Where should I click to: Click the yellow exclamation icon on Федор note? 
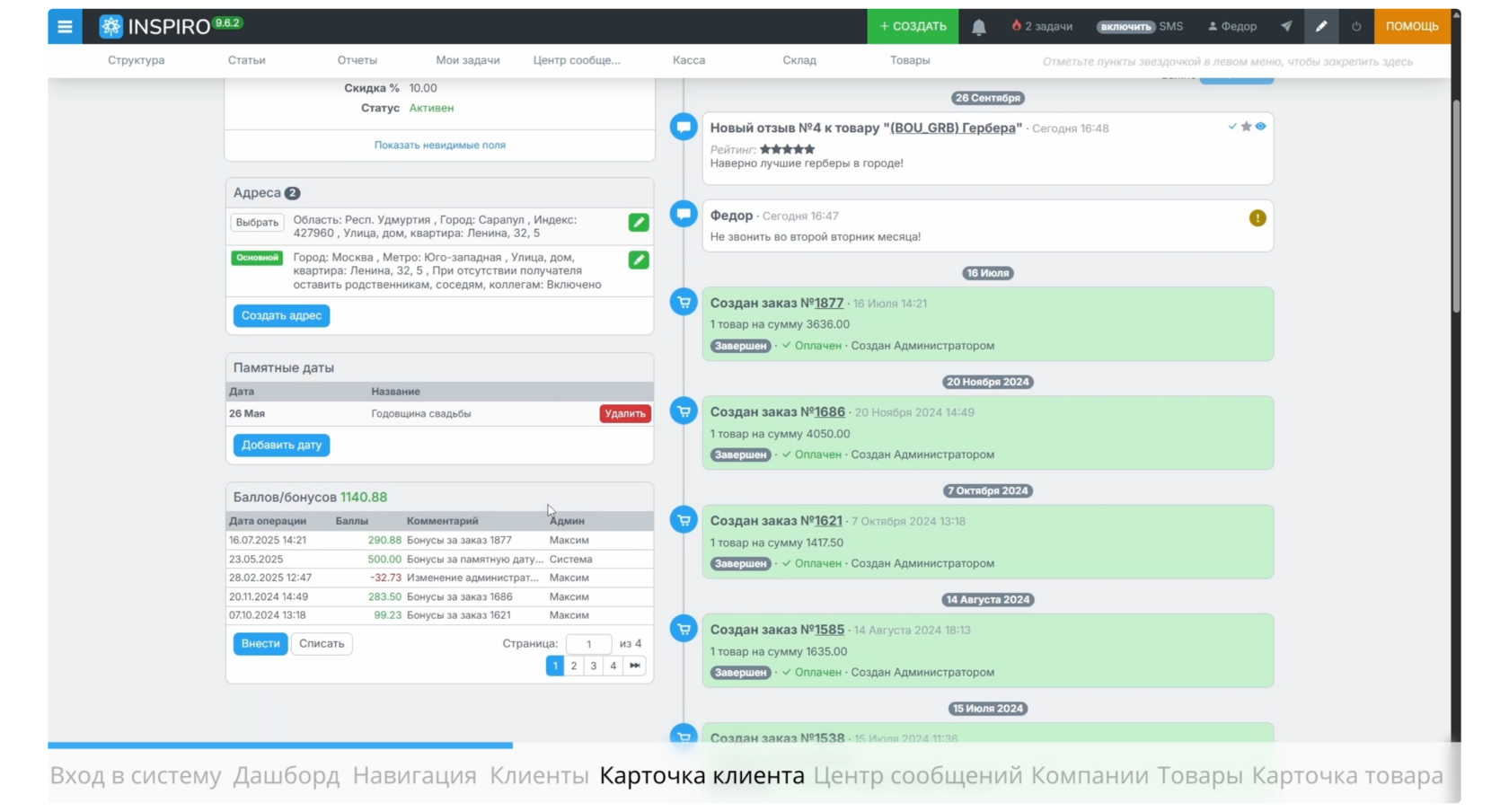[1257, 218]
